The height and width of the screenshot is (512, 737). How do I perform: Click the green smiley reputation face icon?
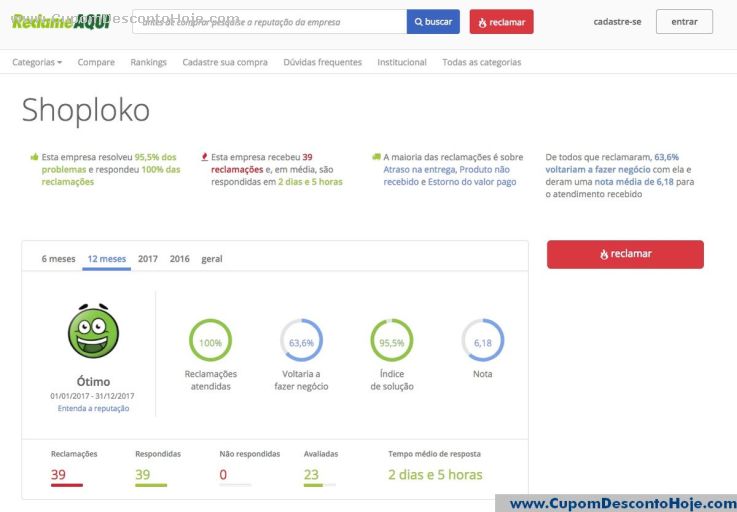tap(93, 331)
